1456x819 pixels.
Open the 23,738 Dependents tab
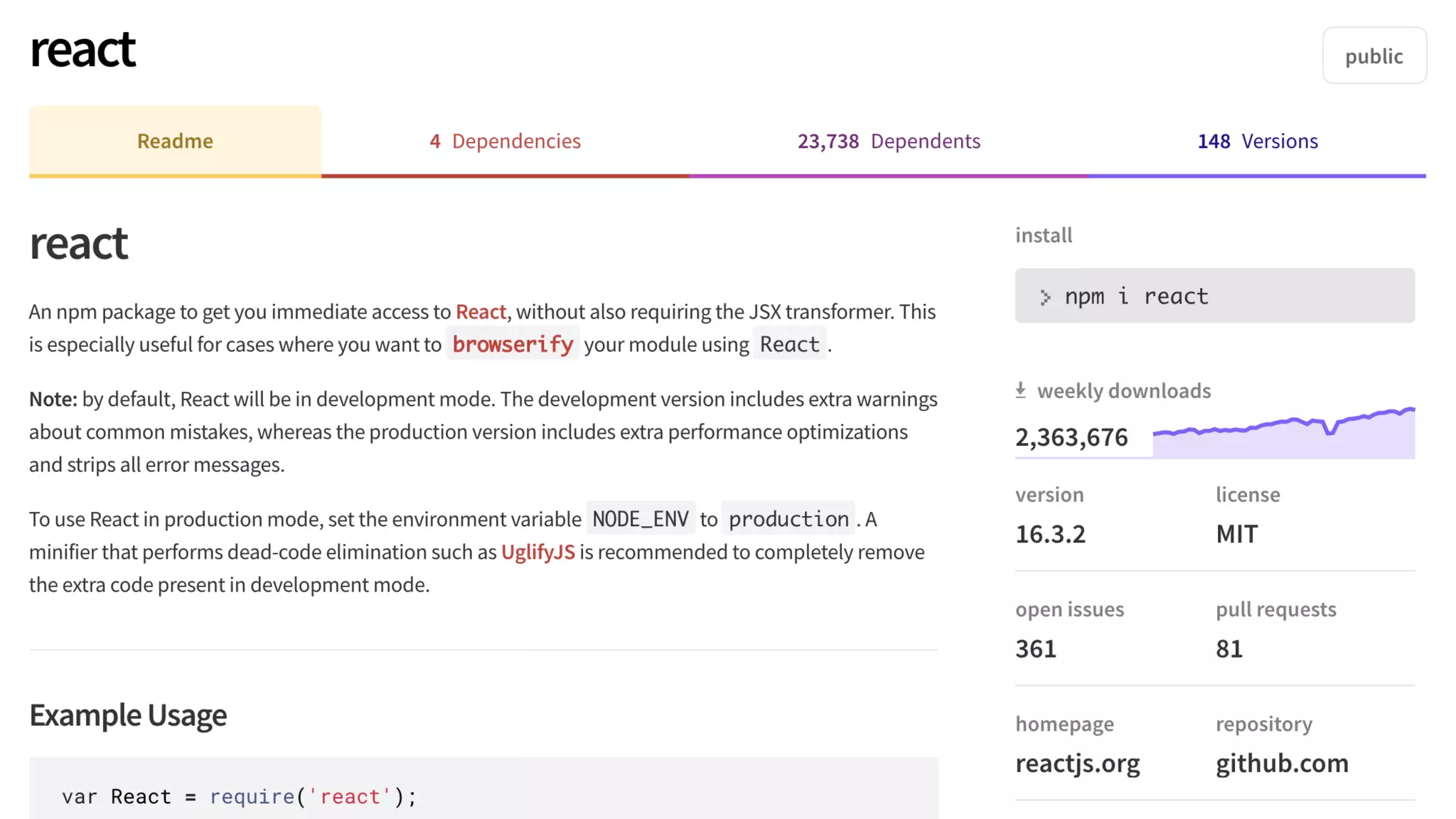889,141
